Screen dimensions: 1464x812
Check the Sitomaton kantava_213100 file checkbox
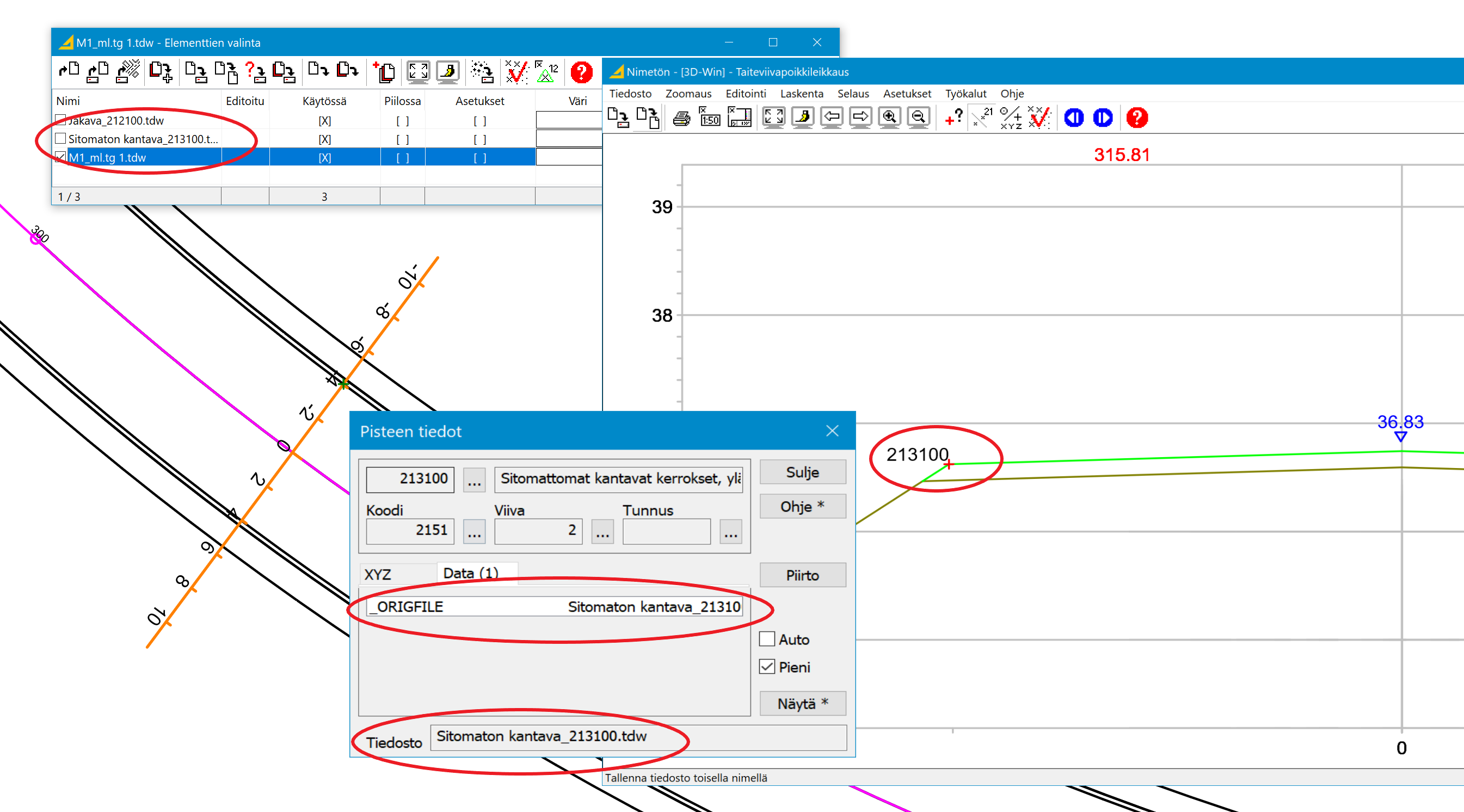61,139
